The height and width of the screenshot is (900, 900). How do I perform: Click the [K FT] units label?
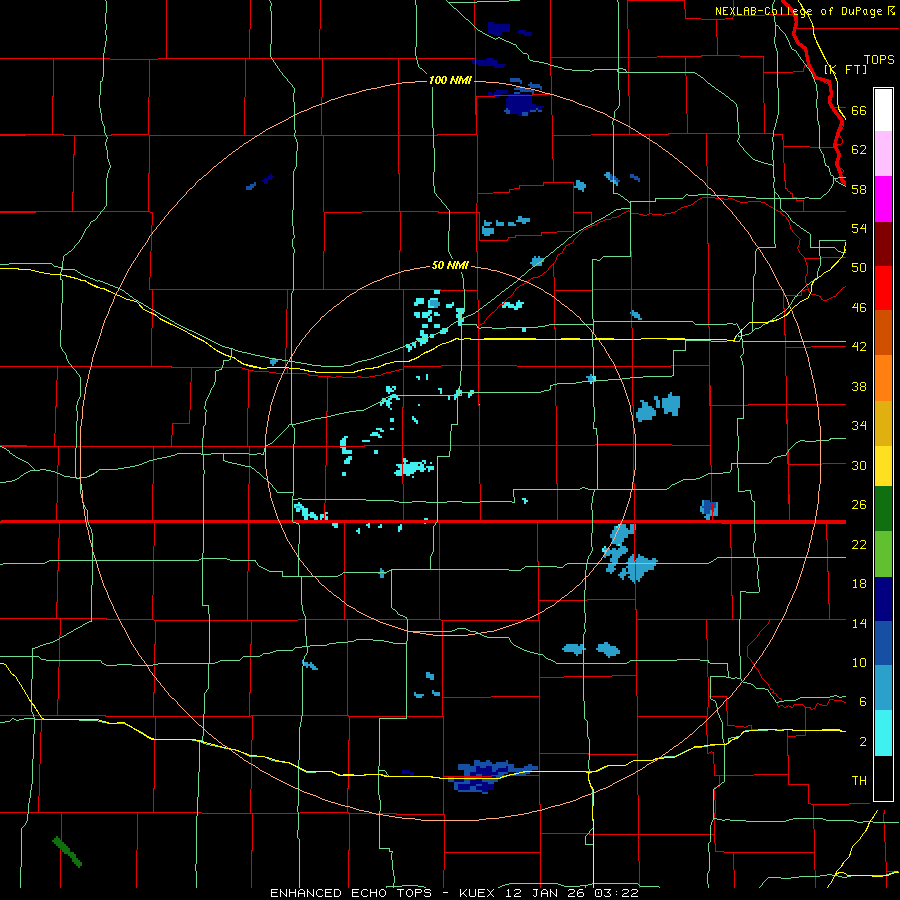(845, 69)
